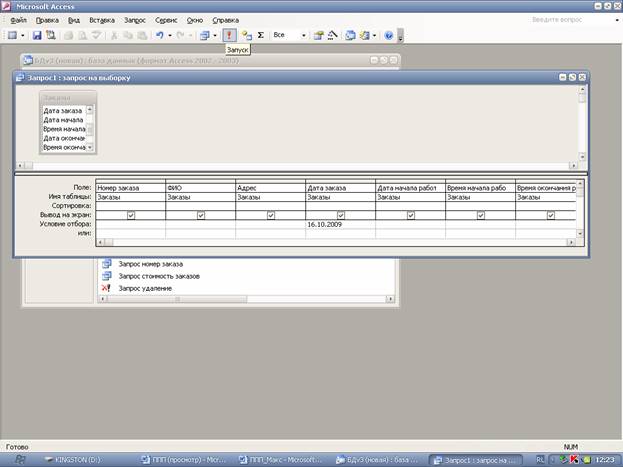This screenshot has width=623, height=467.
Task: Select 'Запрос стоимость заказов' in database window
Action: [158, 275]
